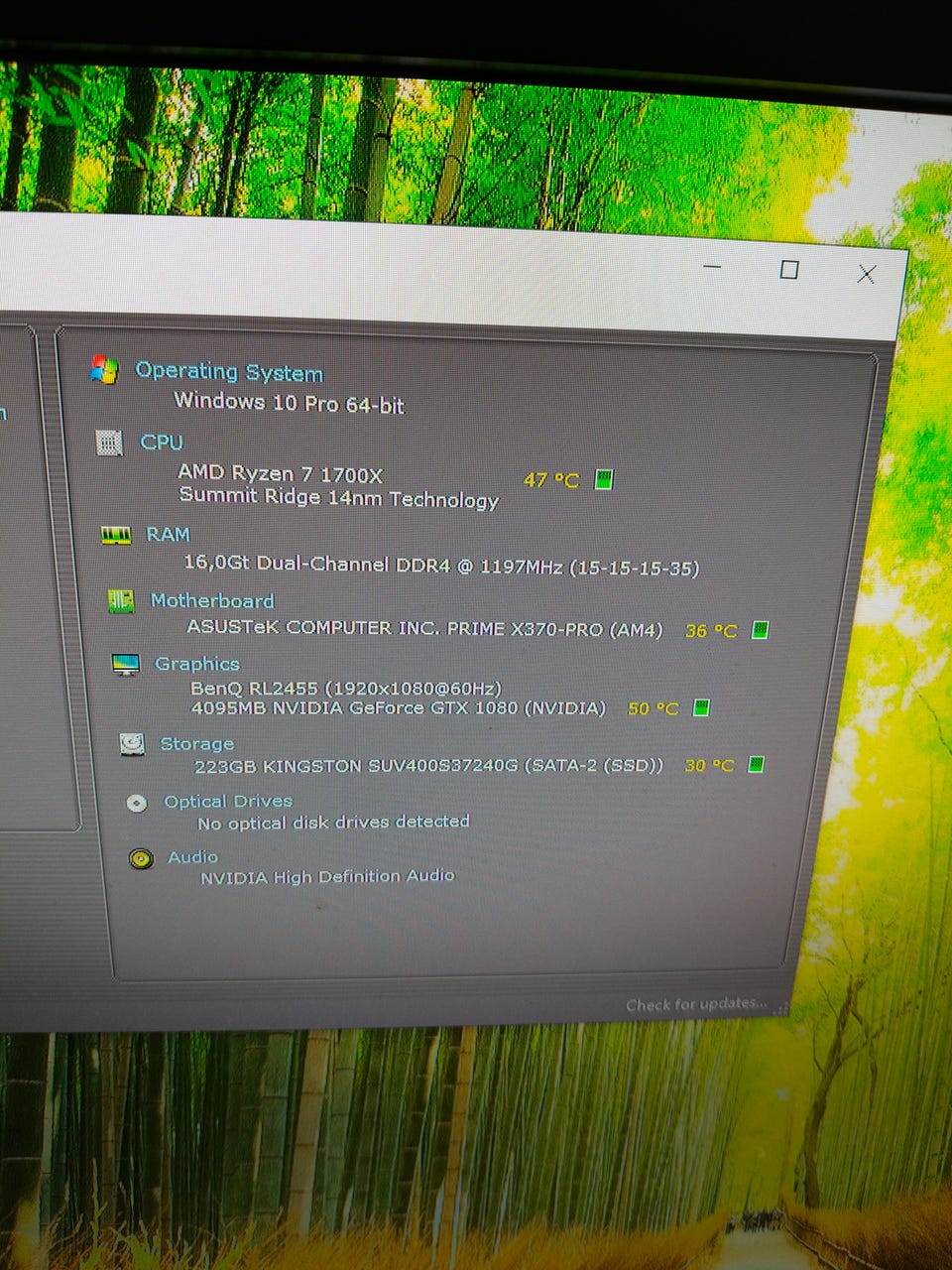Viewport: 952px width, 1270px height.
Task: Select the 223GB KINGSTON SSD line
Action: coord(428,765)
